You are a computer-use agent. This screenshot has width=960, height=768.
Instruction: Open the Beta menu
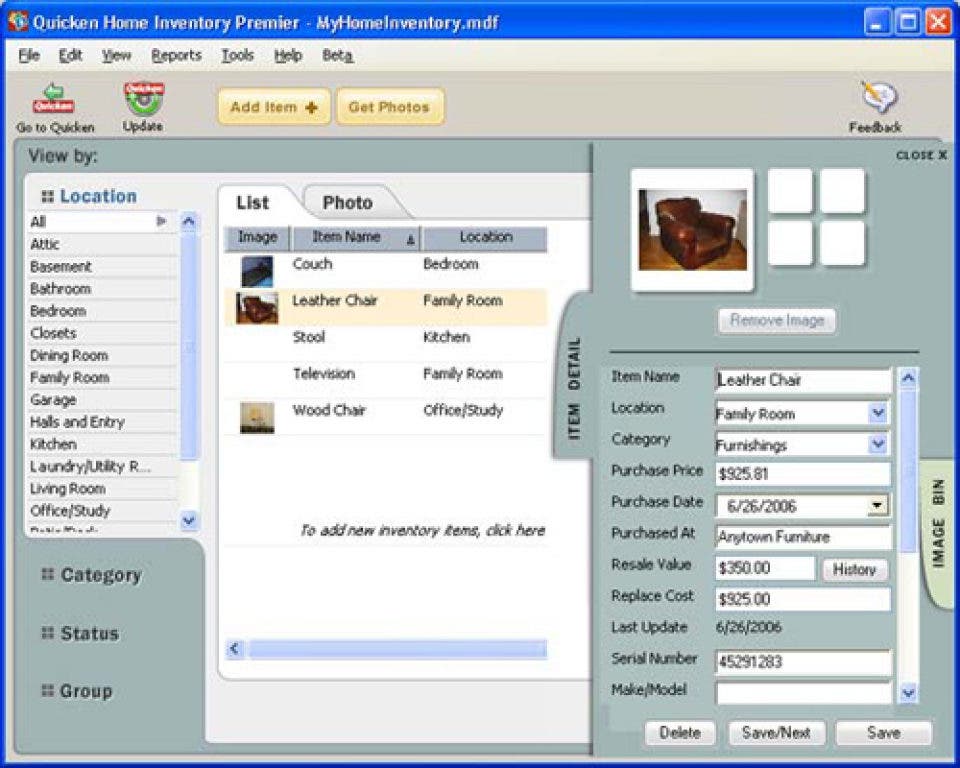(337, 55)
